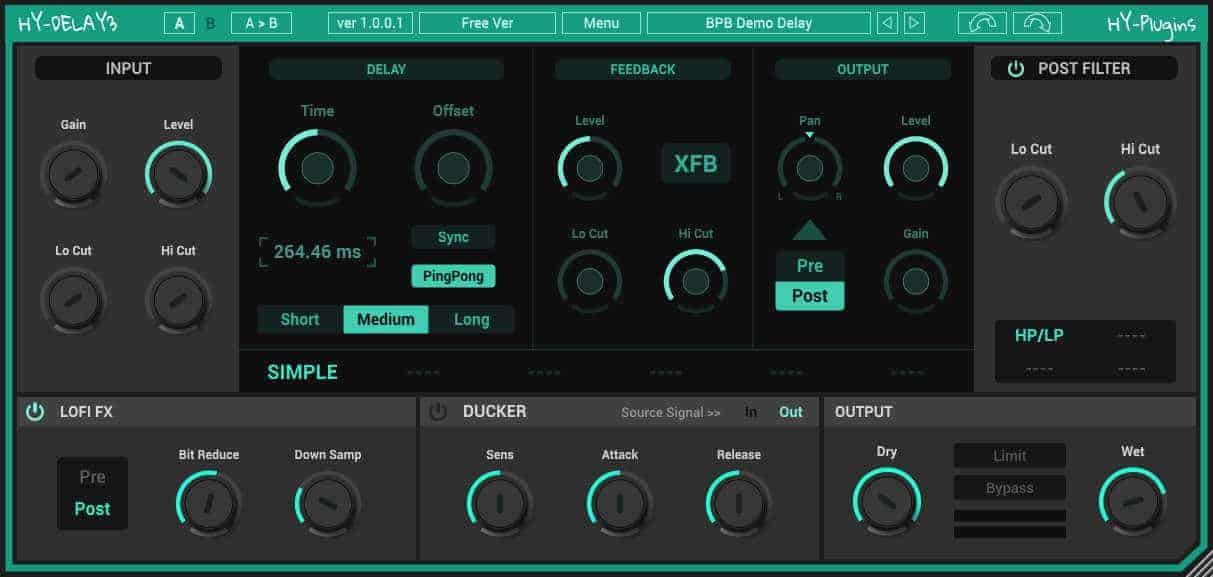The width and height of the screenshot is (1213, 577).
Task: Copy A to B with A > B button
Action: pyautogui.click(x=261, y=23)
